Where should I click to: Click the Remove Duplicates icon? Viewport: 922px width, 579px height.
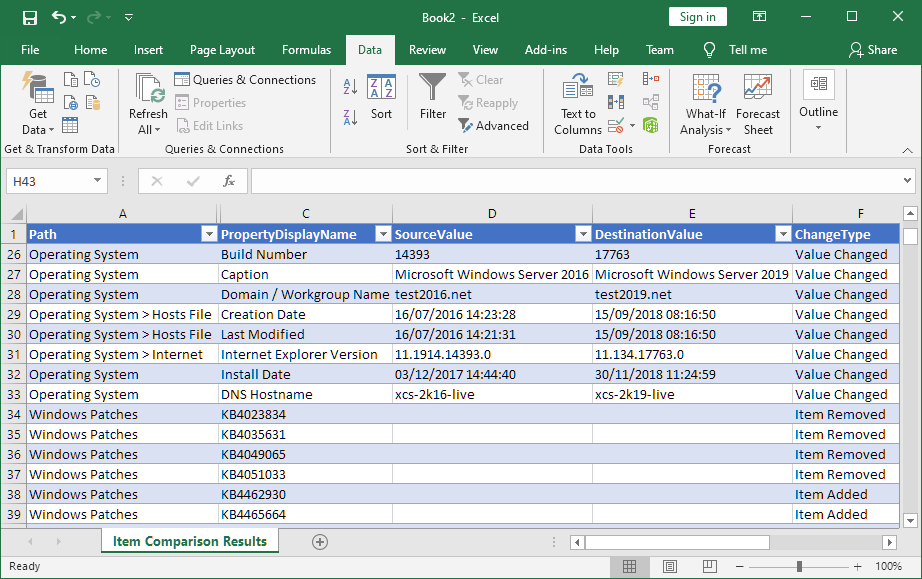click(x=616, y=102)
